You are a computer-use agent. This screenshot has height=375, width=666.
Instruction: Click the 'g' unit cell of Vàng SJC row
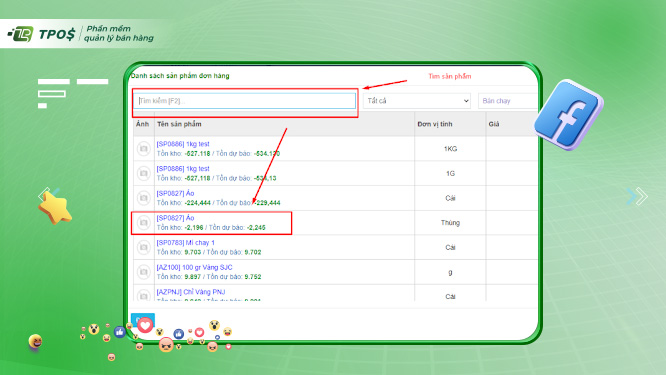click(450, 272)
